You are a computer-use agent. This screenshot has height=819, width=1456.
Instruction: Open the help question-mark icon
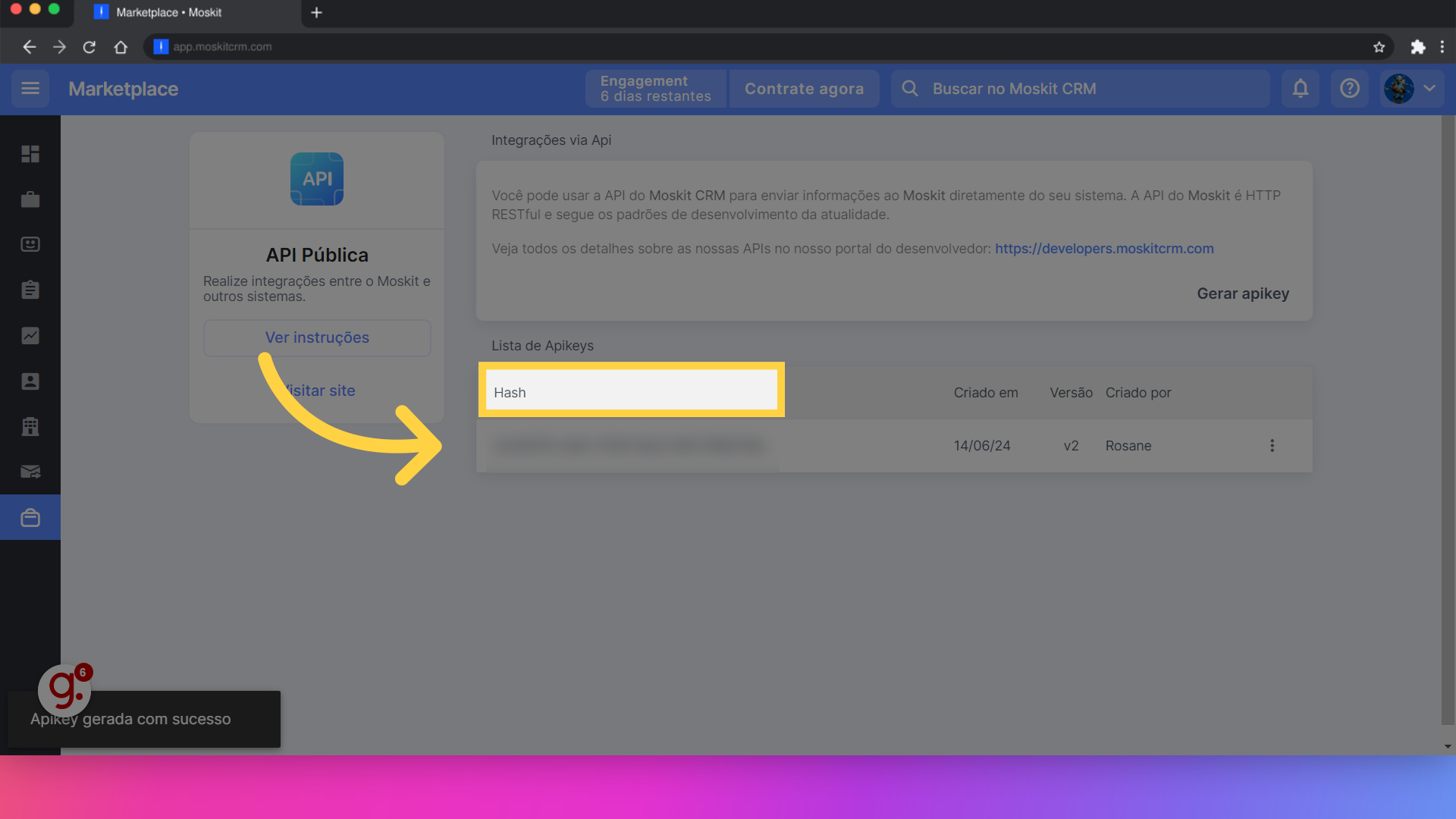click(1350, 89)
